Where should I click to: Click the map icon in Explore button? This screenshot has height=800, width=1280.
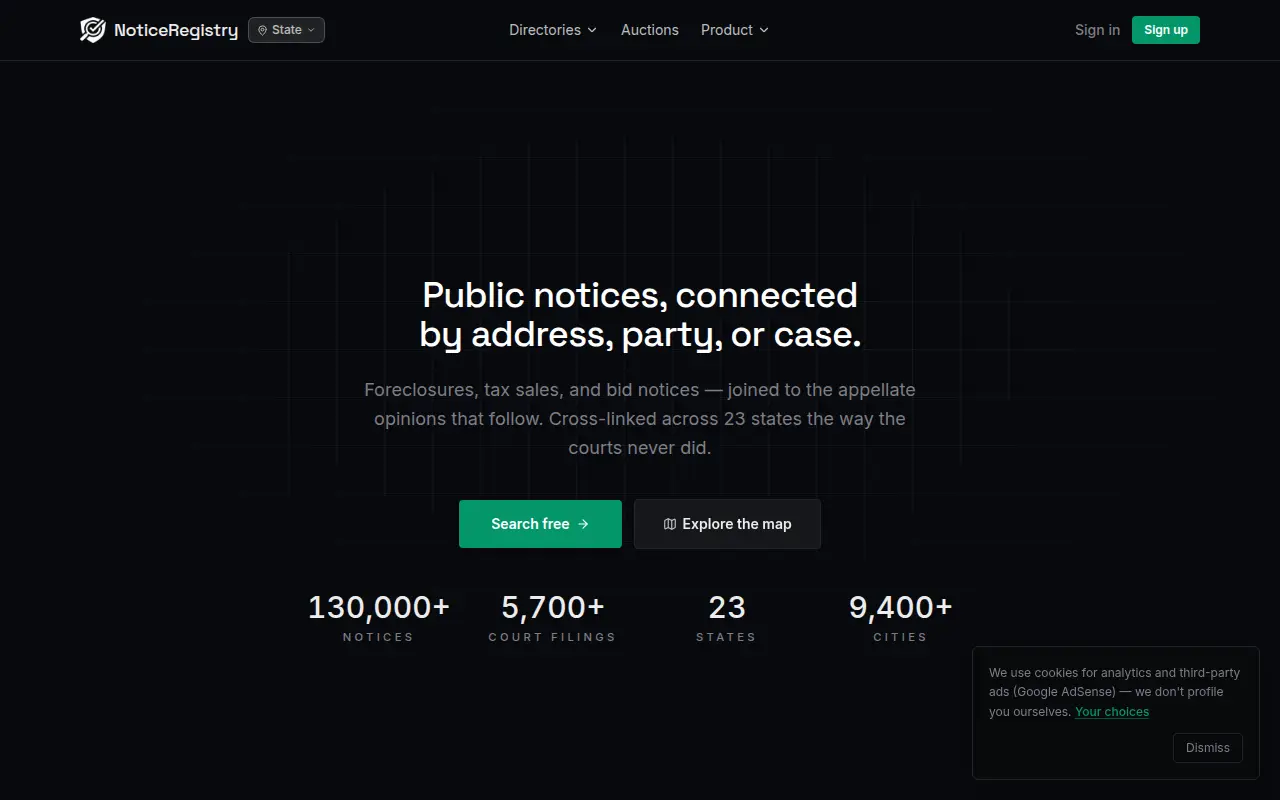pyautogui.click(x=670, y=524)
